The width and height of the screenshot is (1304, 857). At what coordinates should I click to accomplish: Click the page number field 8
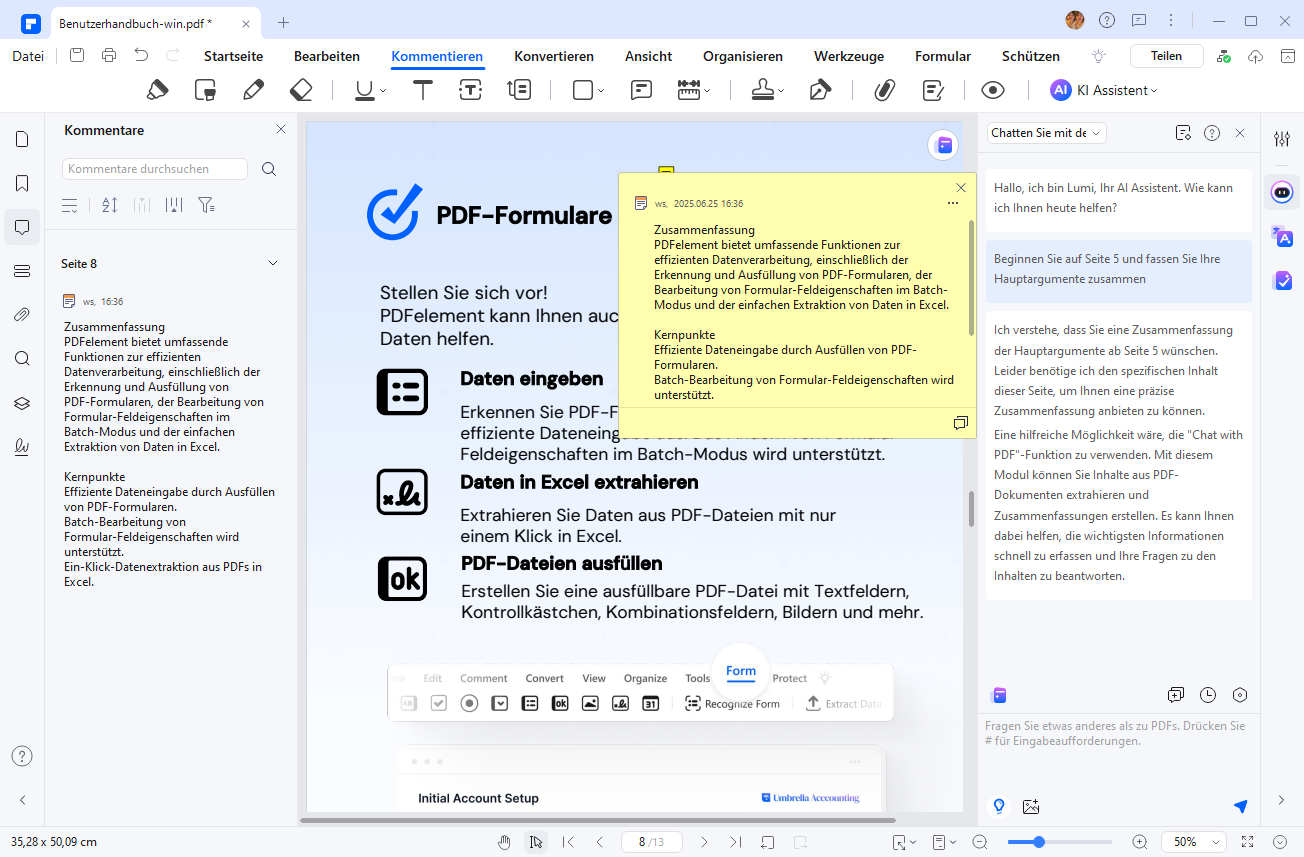tap(651, 842)
